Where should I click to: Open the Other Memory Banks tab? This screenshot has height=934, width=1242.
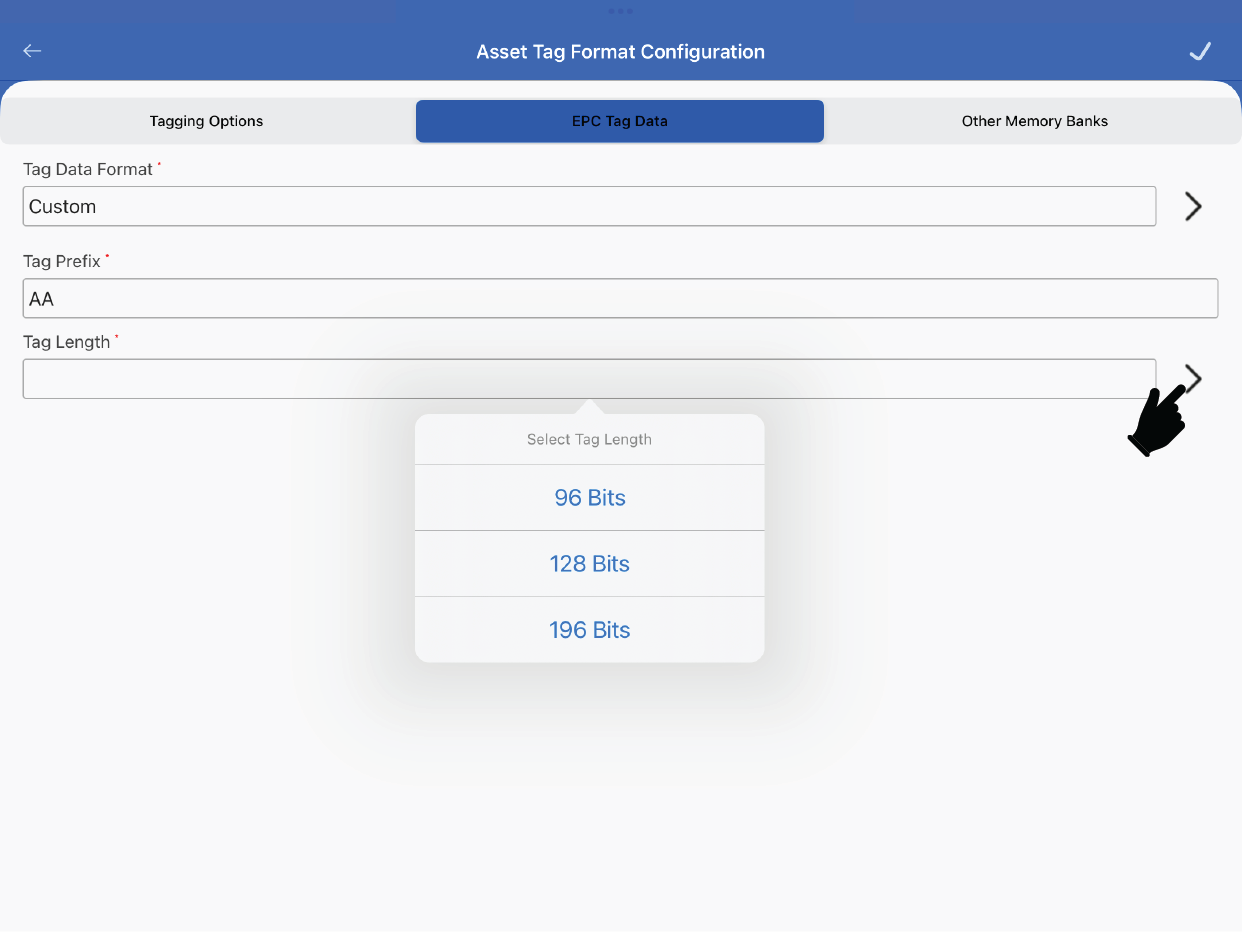(1034, 121)
